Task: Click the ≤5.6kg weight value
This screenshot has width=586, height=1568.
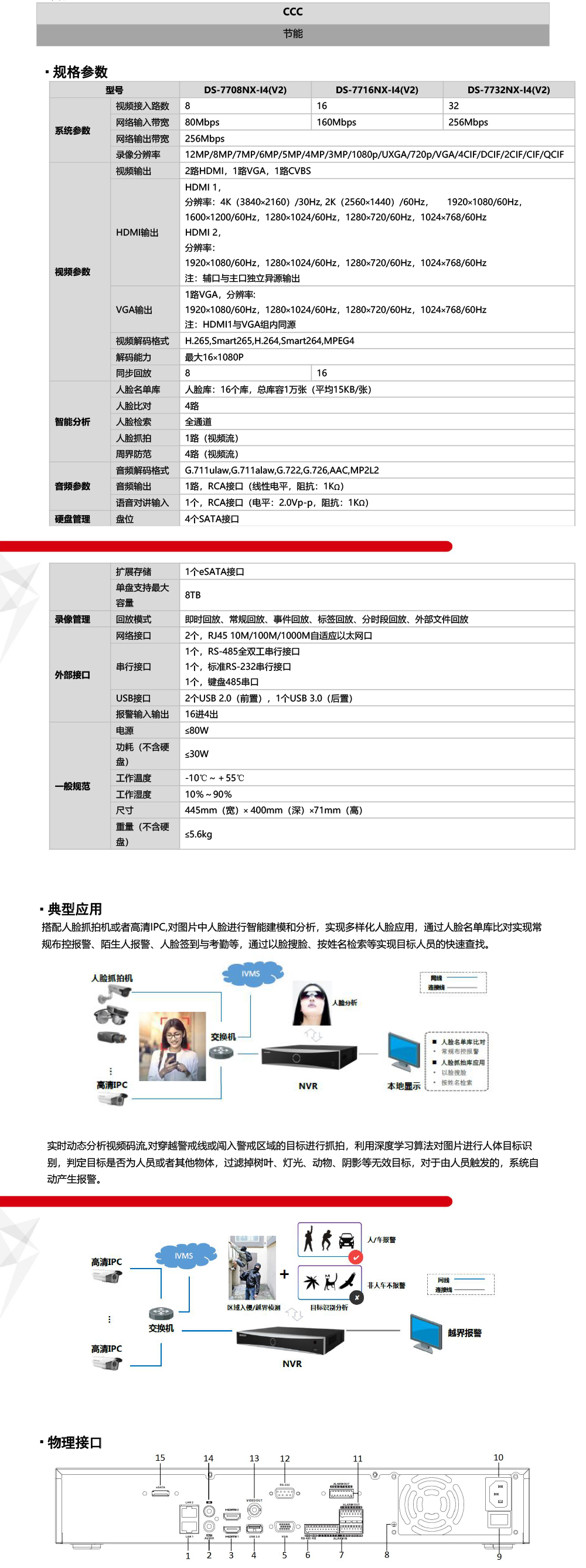Action: 199,834
